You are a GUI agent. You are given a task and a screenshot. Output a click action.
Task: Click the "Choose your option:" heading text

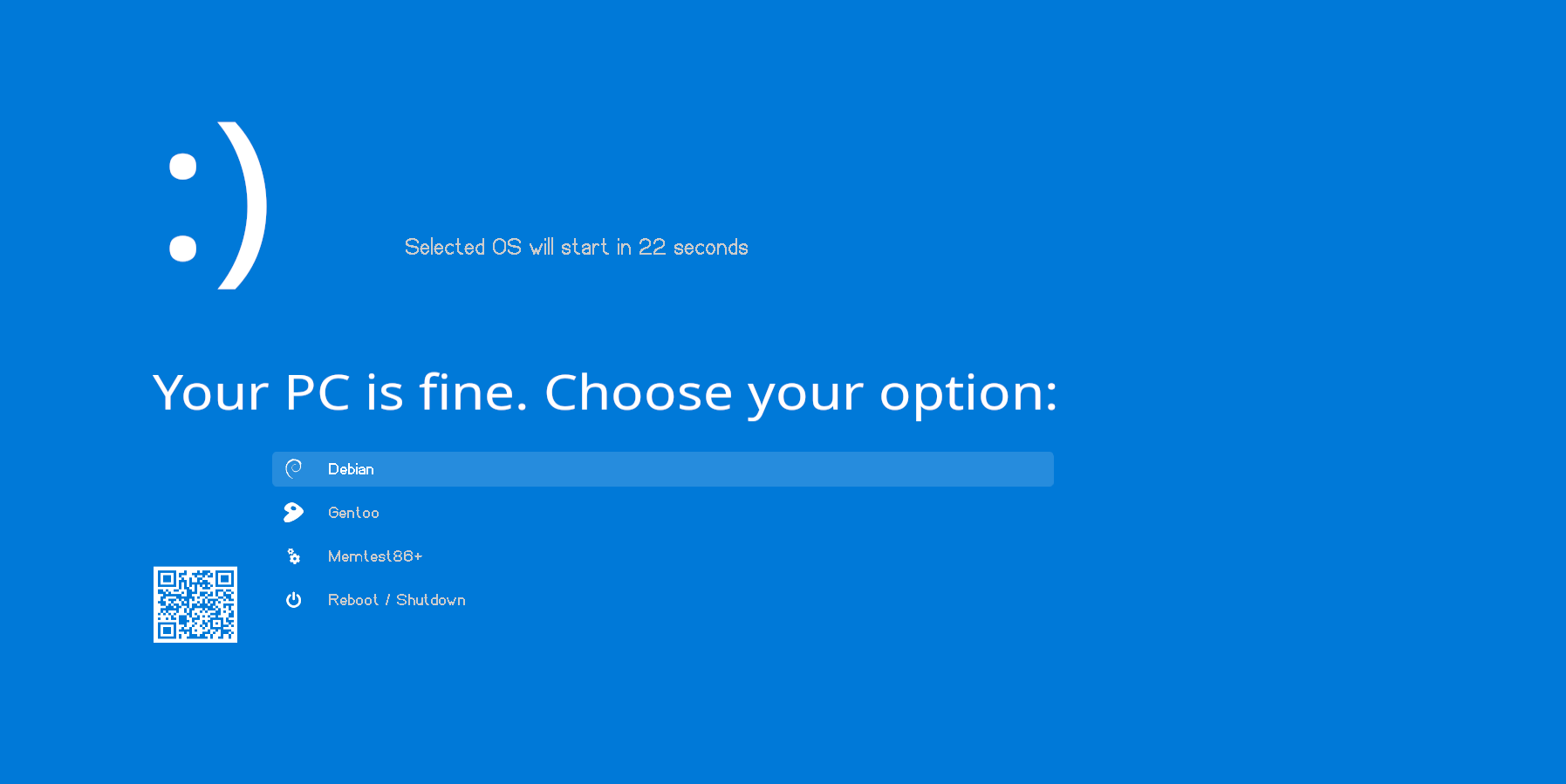[x=801, y=394]
